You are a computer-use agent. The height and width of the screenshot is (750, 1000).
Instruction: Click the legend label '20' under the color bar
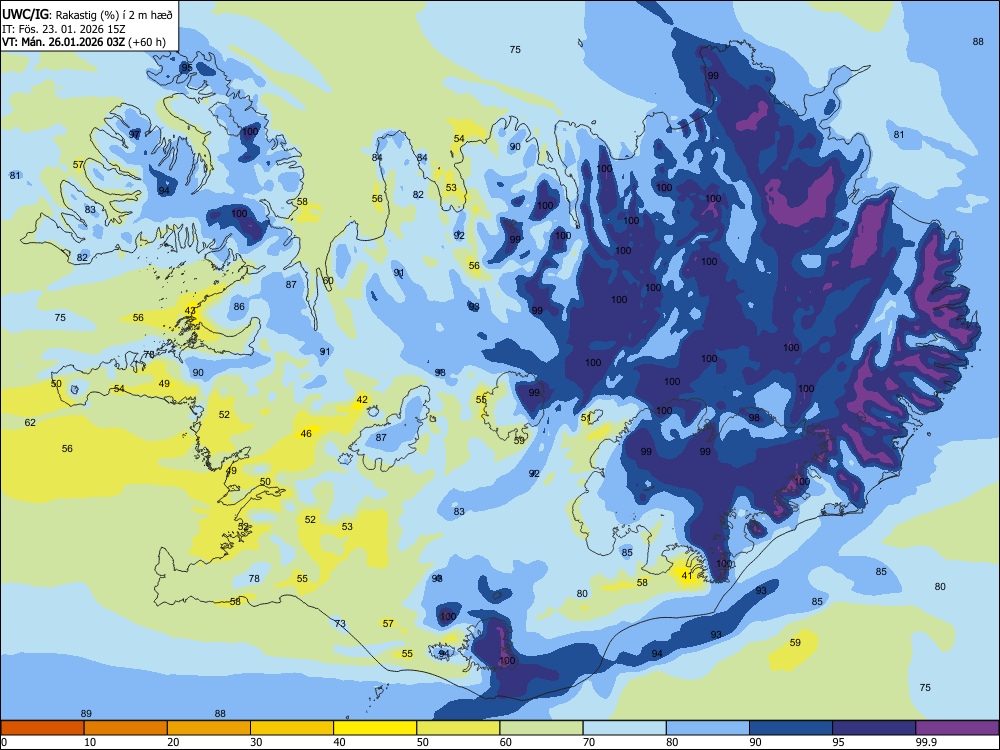click(173, 742)
